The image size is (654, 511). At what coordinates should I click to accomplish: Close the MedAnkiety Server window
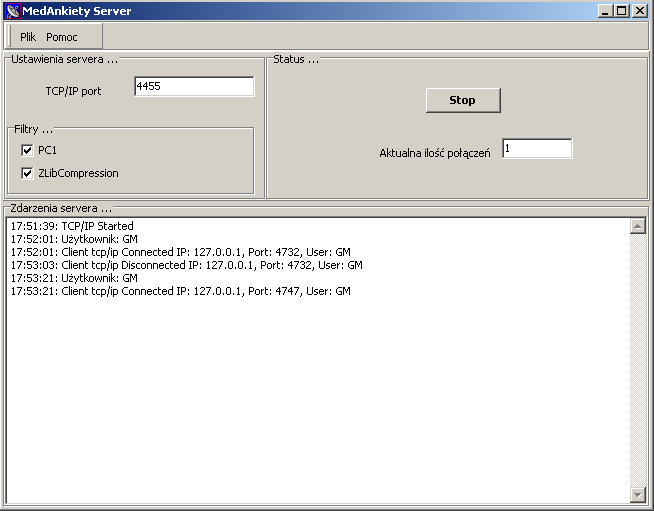639,11
